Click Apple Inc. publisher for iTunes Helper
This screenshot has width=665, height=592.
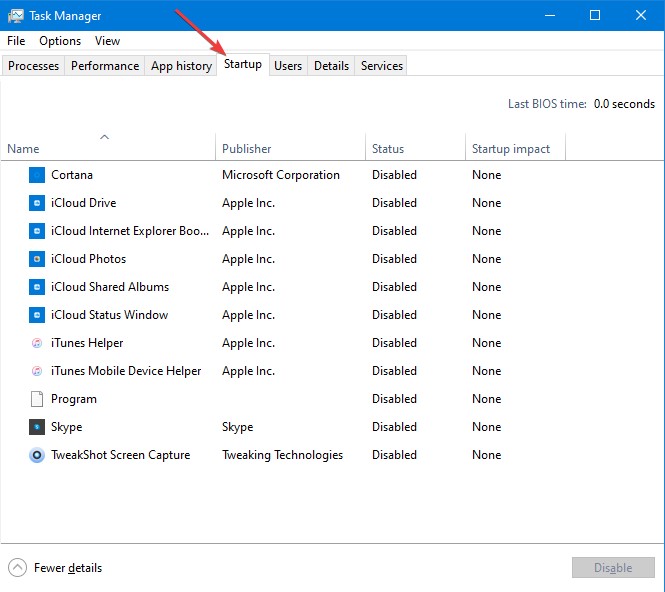pyautogui.click(x=249, y=343)
